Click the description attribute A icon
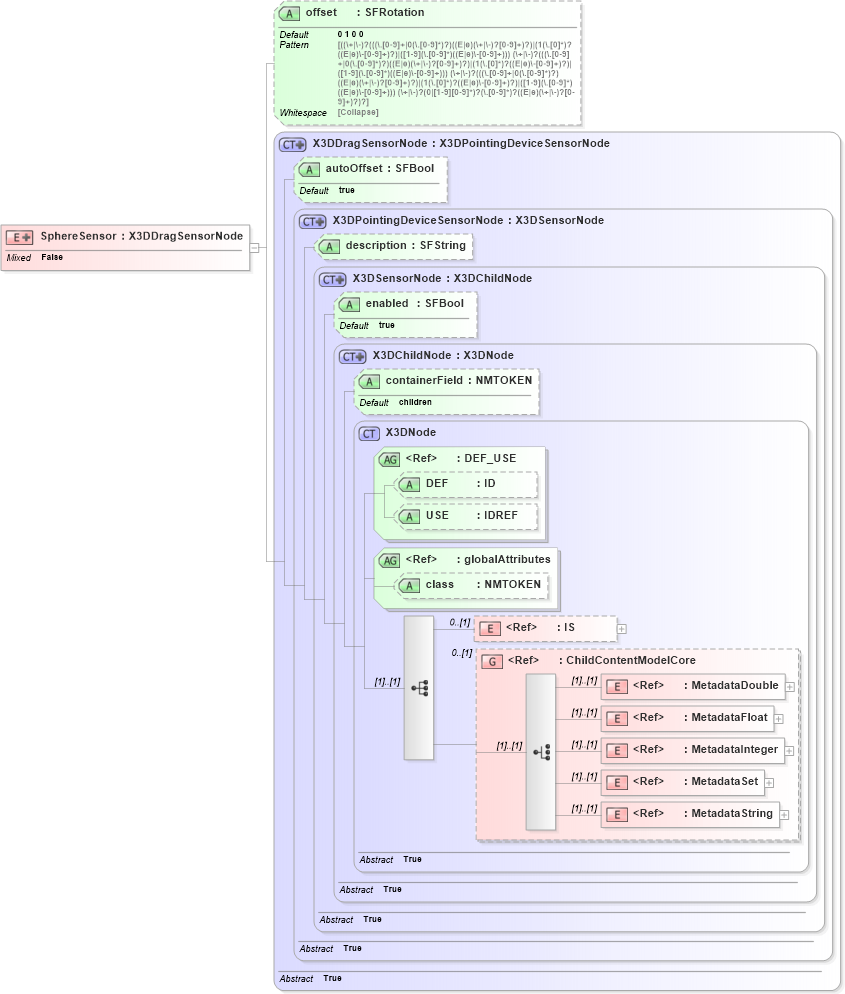The width and height of the screenshot is (845, 994). pos(329,247)
